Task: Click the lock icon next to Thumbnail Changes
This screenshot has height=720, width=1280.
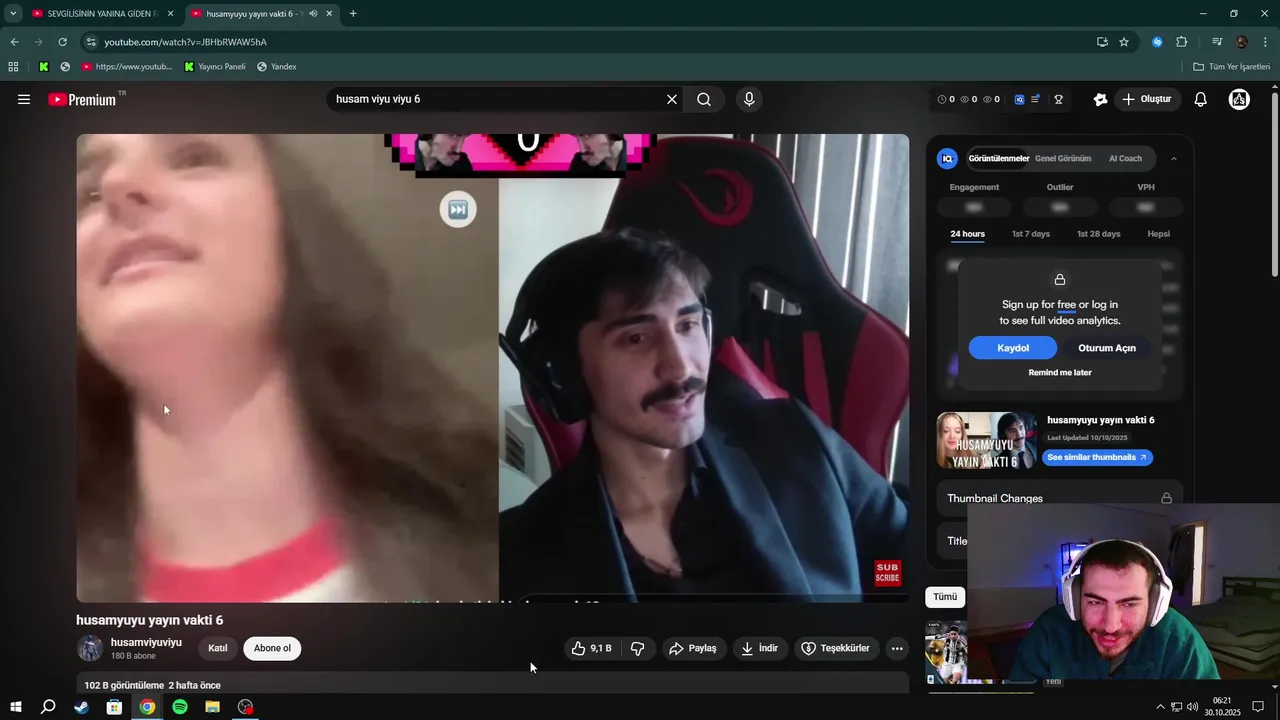Action: point(1166,498)
